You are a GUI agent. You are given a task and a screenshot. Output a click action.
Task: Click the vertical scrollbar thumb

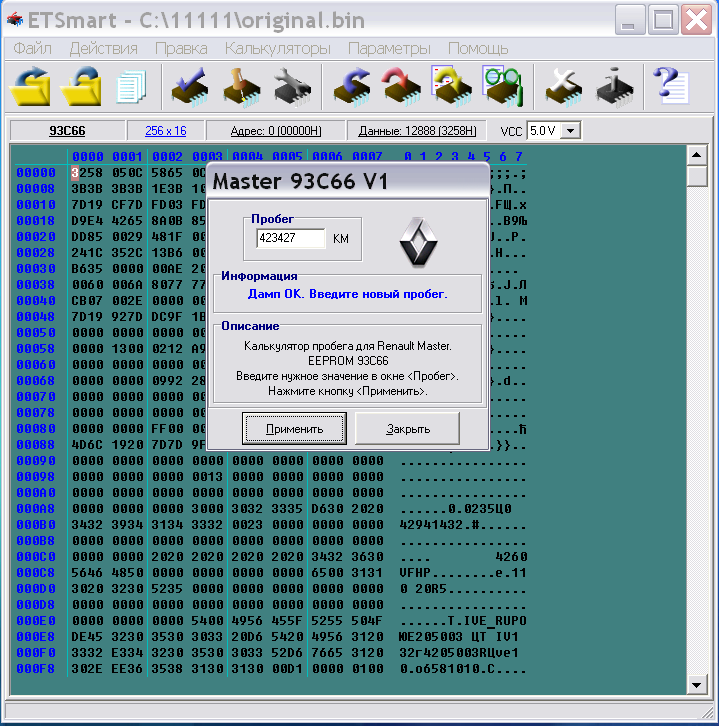(697, 176)
